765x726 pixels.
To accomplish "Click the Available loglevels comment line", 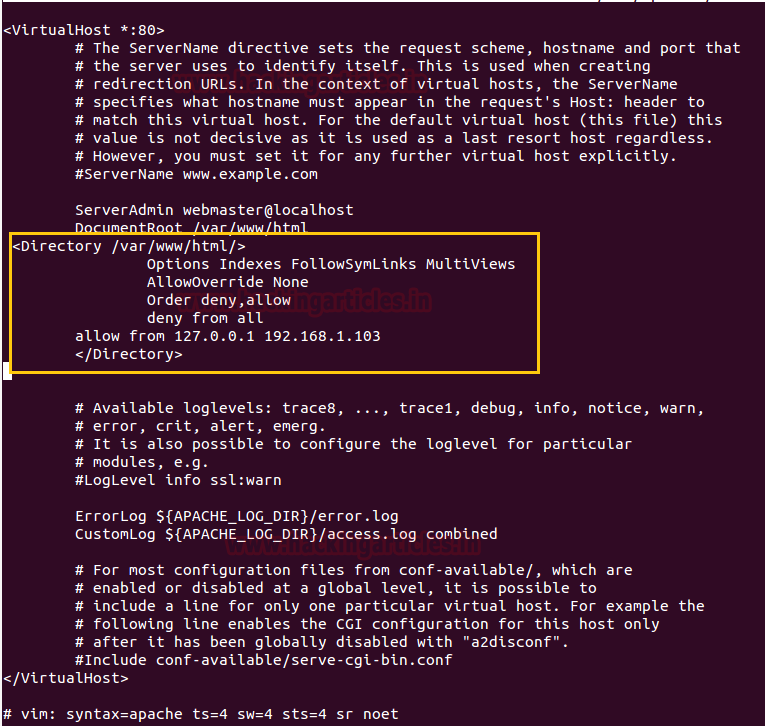I will coord(389,408).
